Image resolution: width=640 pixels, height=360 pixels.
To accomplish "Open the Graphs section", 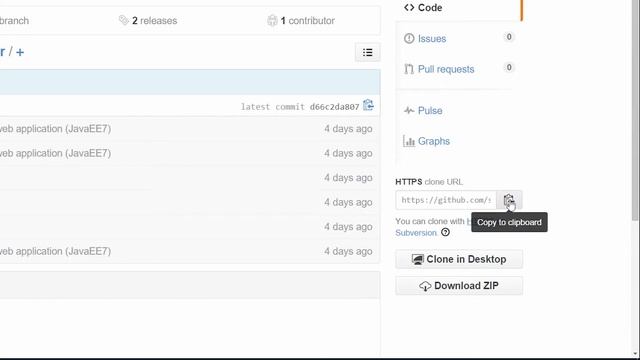I will click(433, 141).
